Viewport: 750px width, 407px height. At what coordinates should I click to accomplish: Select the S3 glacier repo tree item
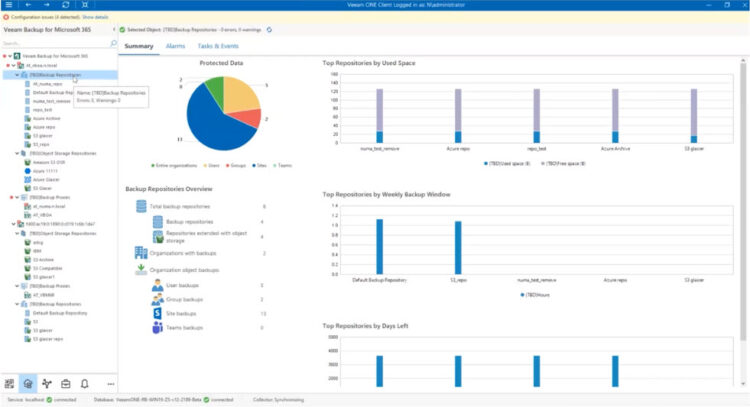click(48, 339)
